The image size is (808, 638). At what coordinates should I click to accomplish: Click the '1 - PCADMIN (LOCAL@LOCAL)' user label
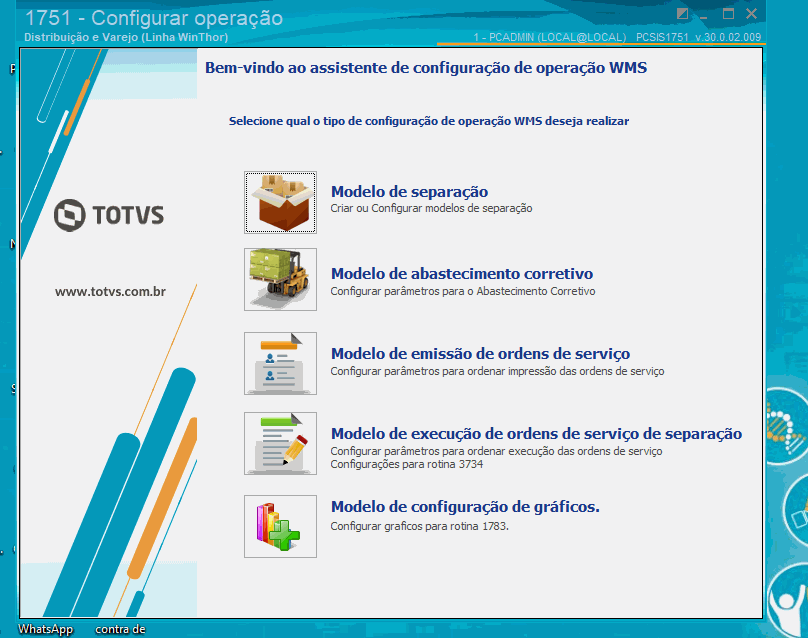[550, 37]
